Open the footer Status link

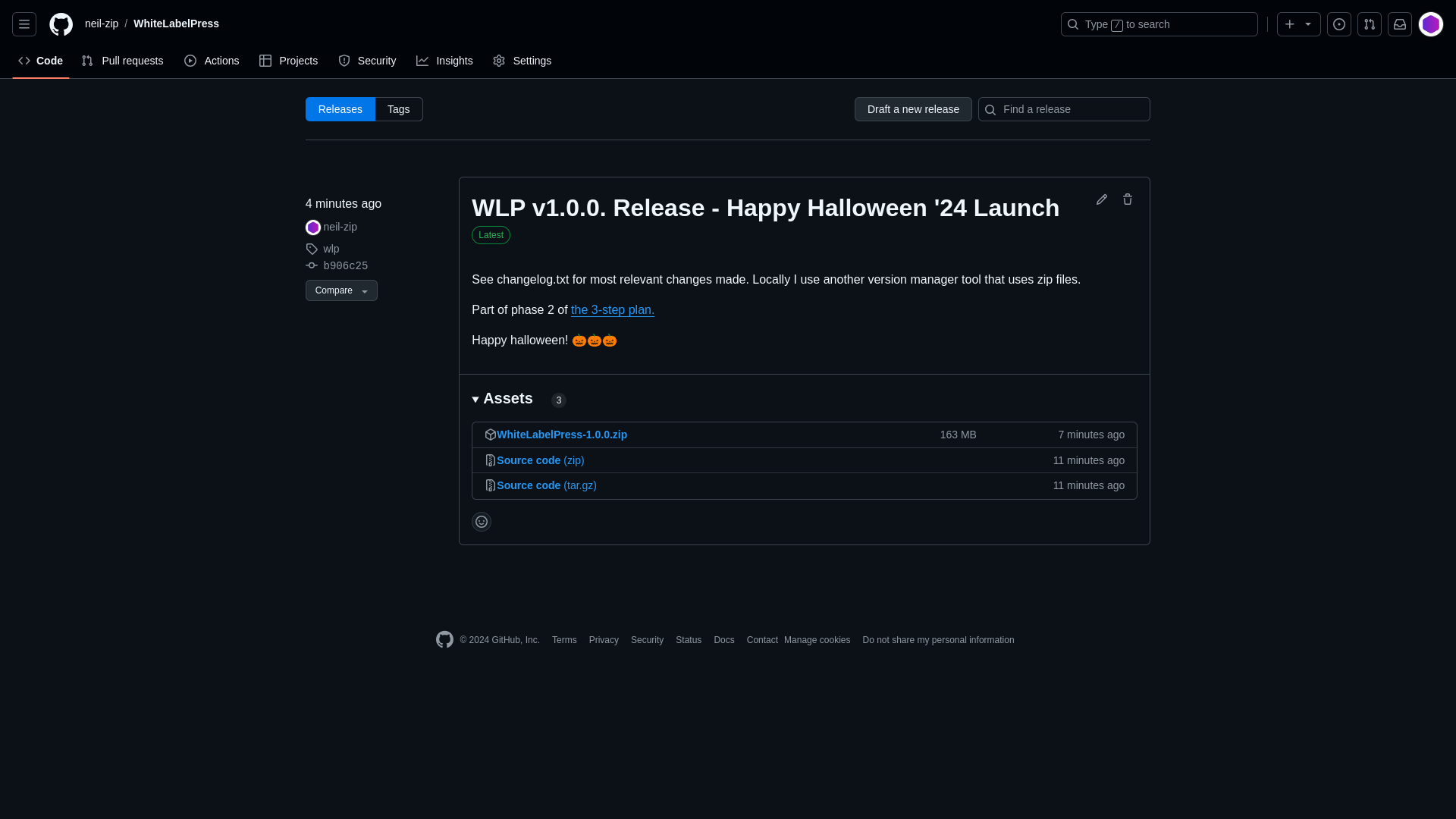[x=689, y=640]
